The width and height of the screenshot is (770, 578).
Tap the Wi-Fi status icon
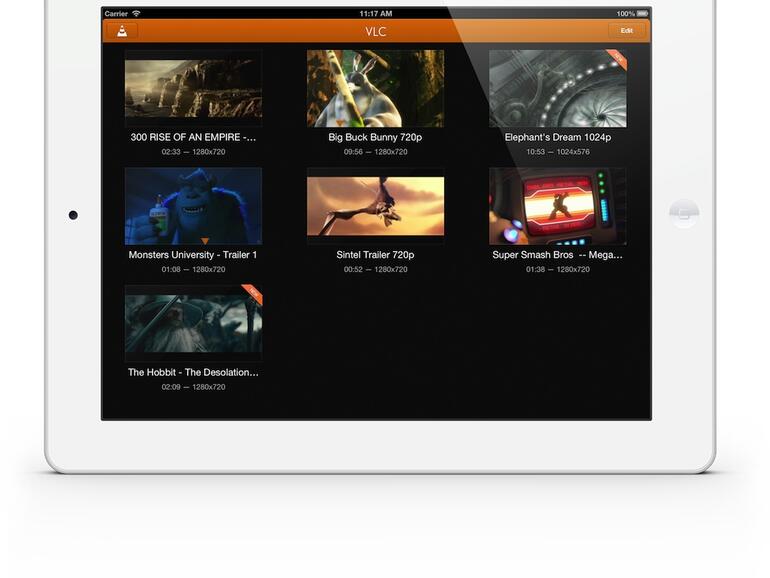[136, 14]
